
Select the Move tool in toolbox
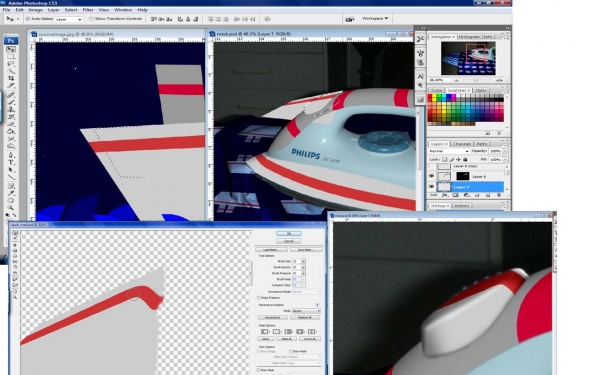pos(11,49)
